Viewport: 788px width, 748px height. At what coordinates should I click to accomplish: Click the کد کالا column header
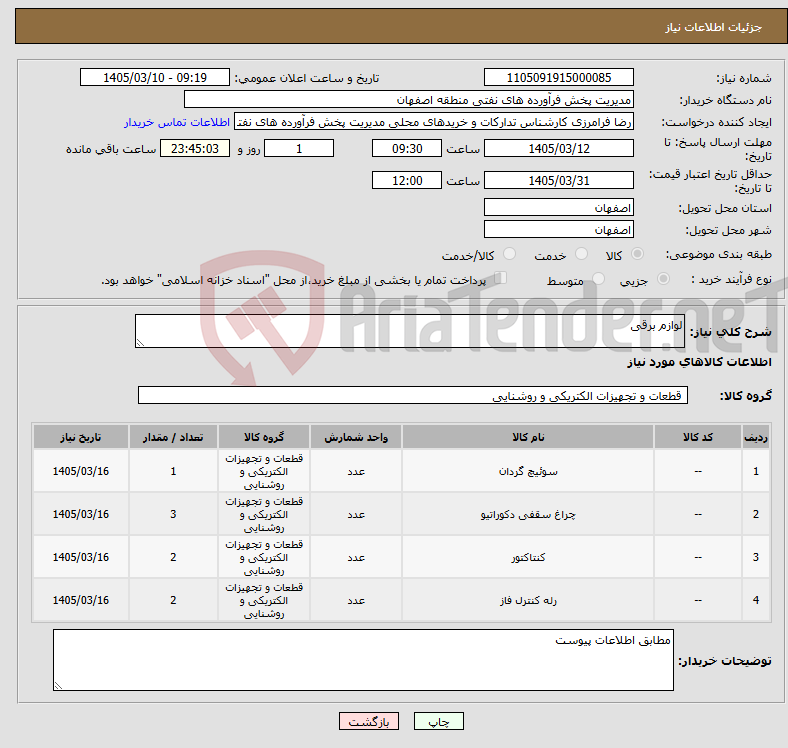(698, 437)
